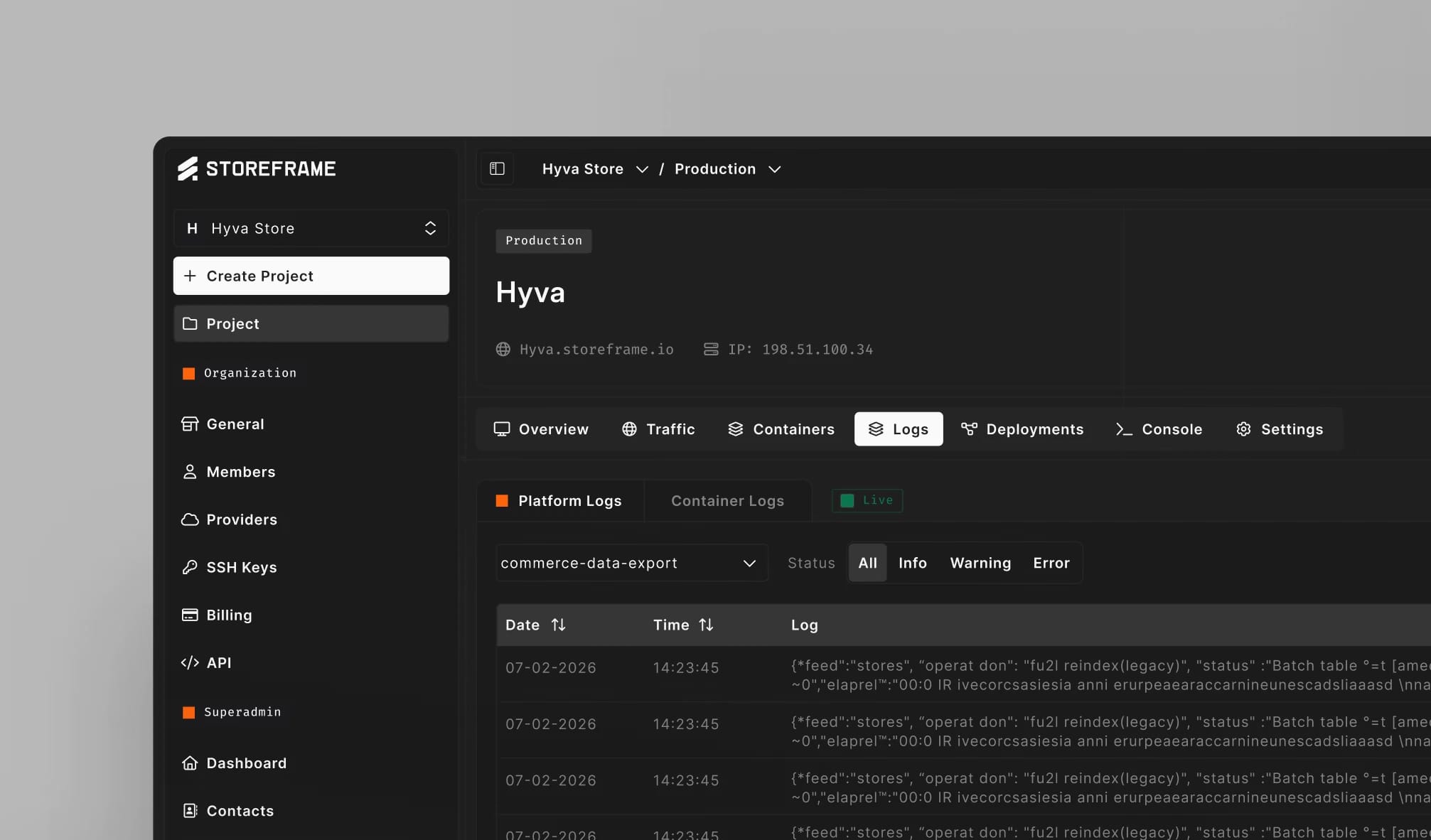Click the Storeframe logo icon
1431x840 pixels.
[x=188, y=169]
